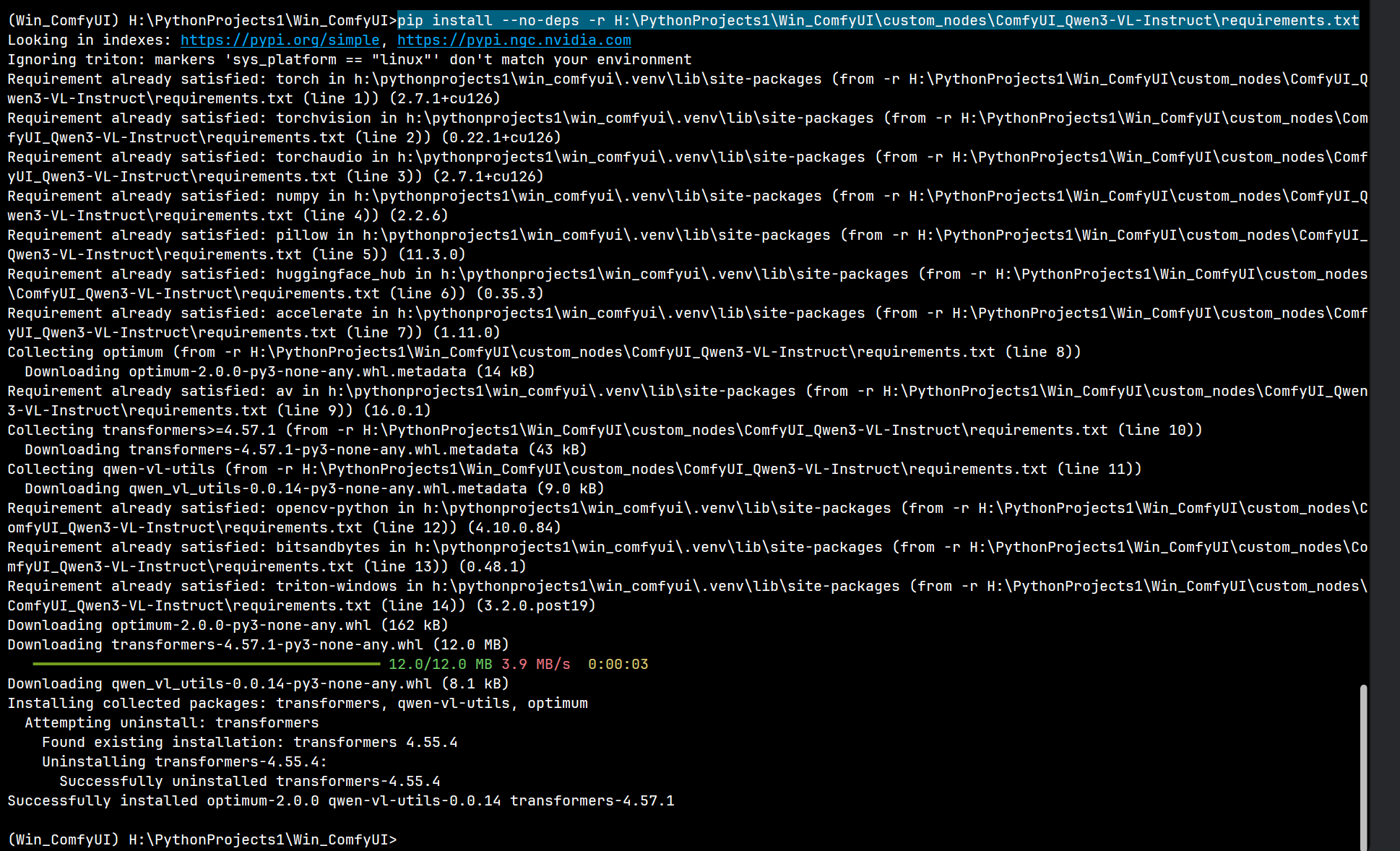This screenshot has width=1400, height=851.
Task: Click 'Downloading optimum-2.0.0-py3-none-any.whl (162 kB)' line
Action: tap(228, 626)
